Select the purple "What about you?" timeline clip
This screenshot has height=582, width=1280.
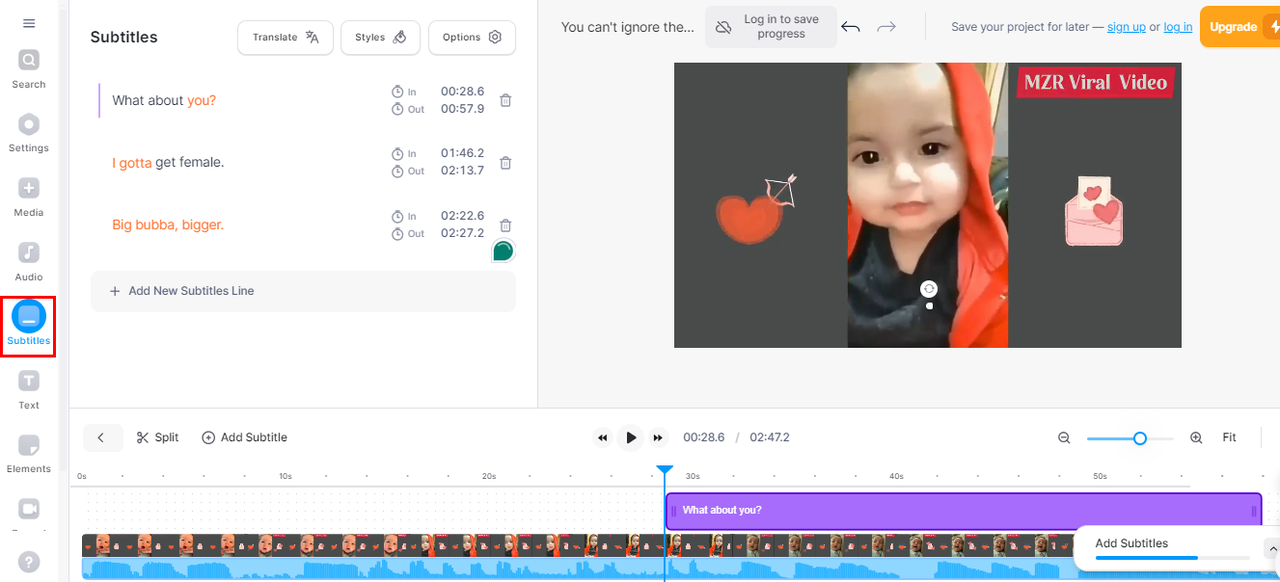point(964,510)
